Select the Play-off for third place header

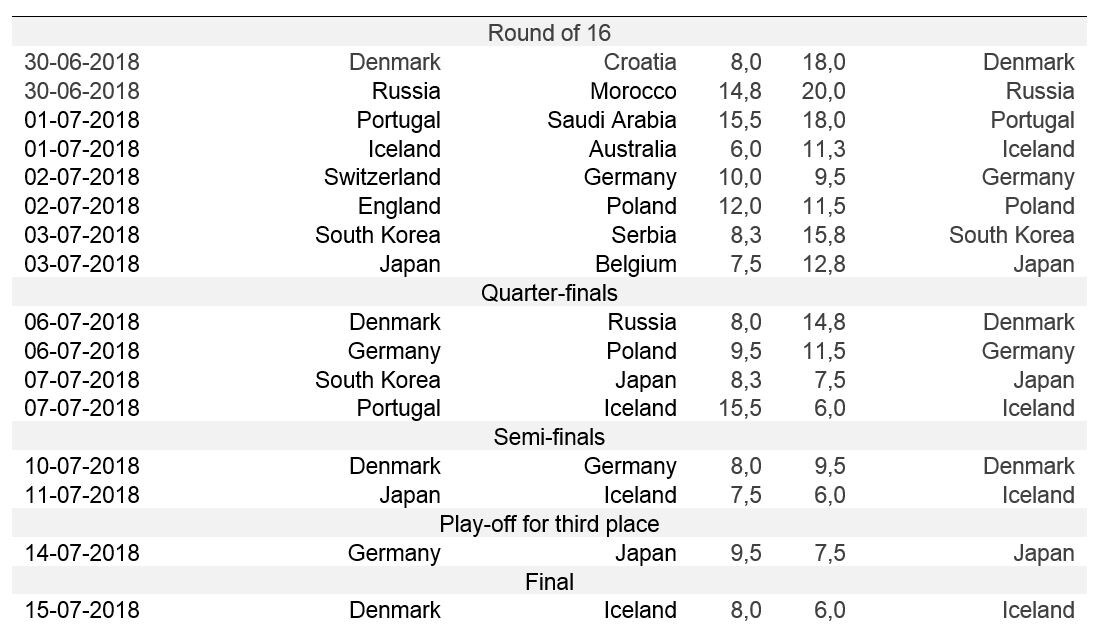tap(549, 524)
